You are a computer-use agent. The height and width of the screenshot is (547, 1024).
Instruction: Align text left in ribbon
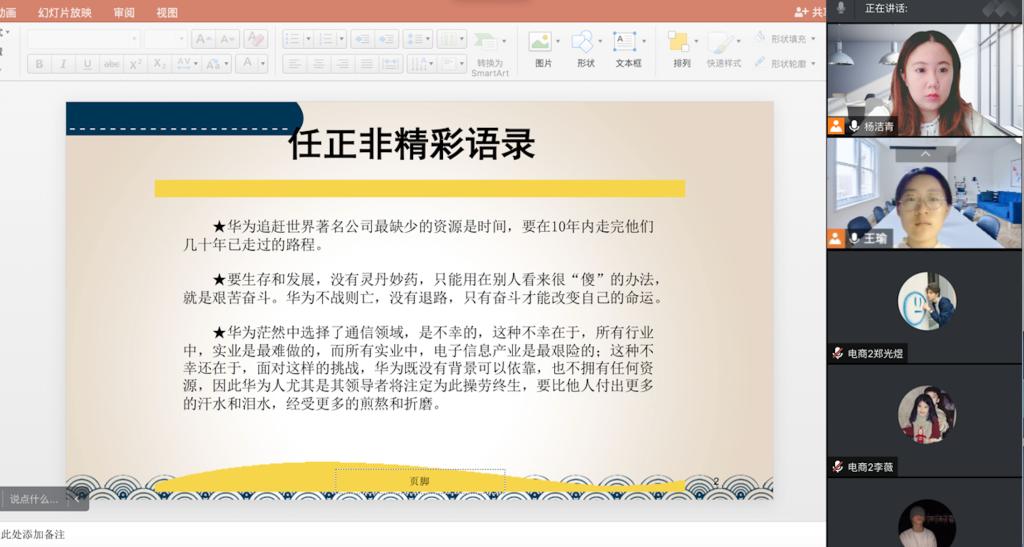tap(295, 64)
